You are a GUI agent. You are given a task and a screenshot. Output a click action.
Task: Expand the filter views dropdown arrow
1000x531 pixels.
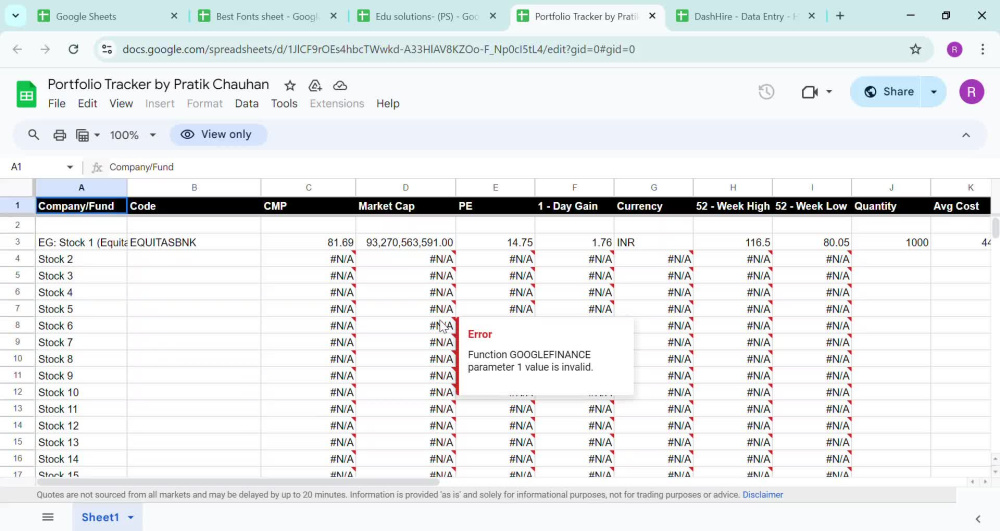(97, 135)
